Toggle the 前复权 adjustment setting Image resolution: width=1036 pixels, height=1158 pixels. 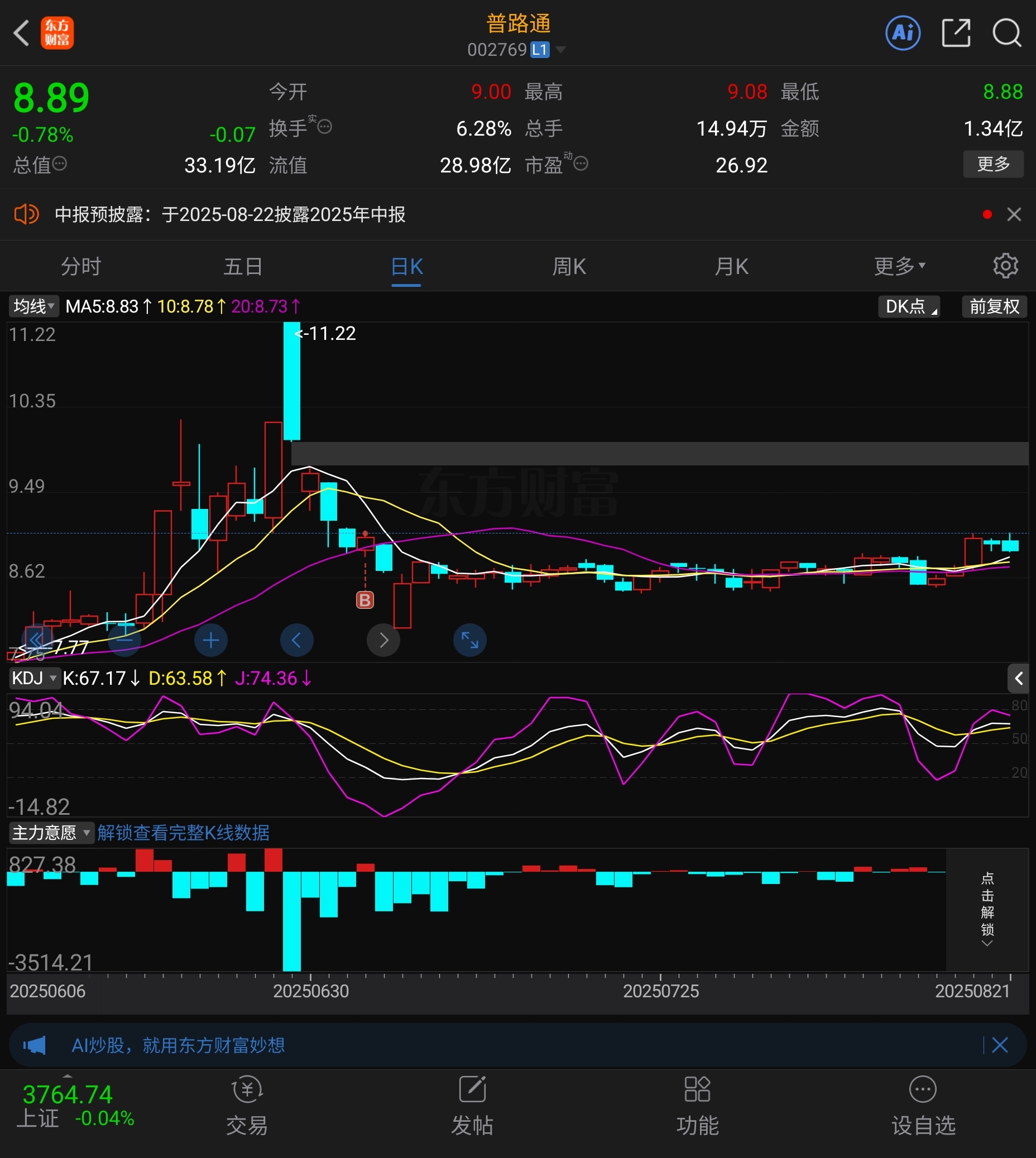coord(995,306)
